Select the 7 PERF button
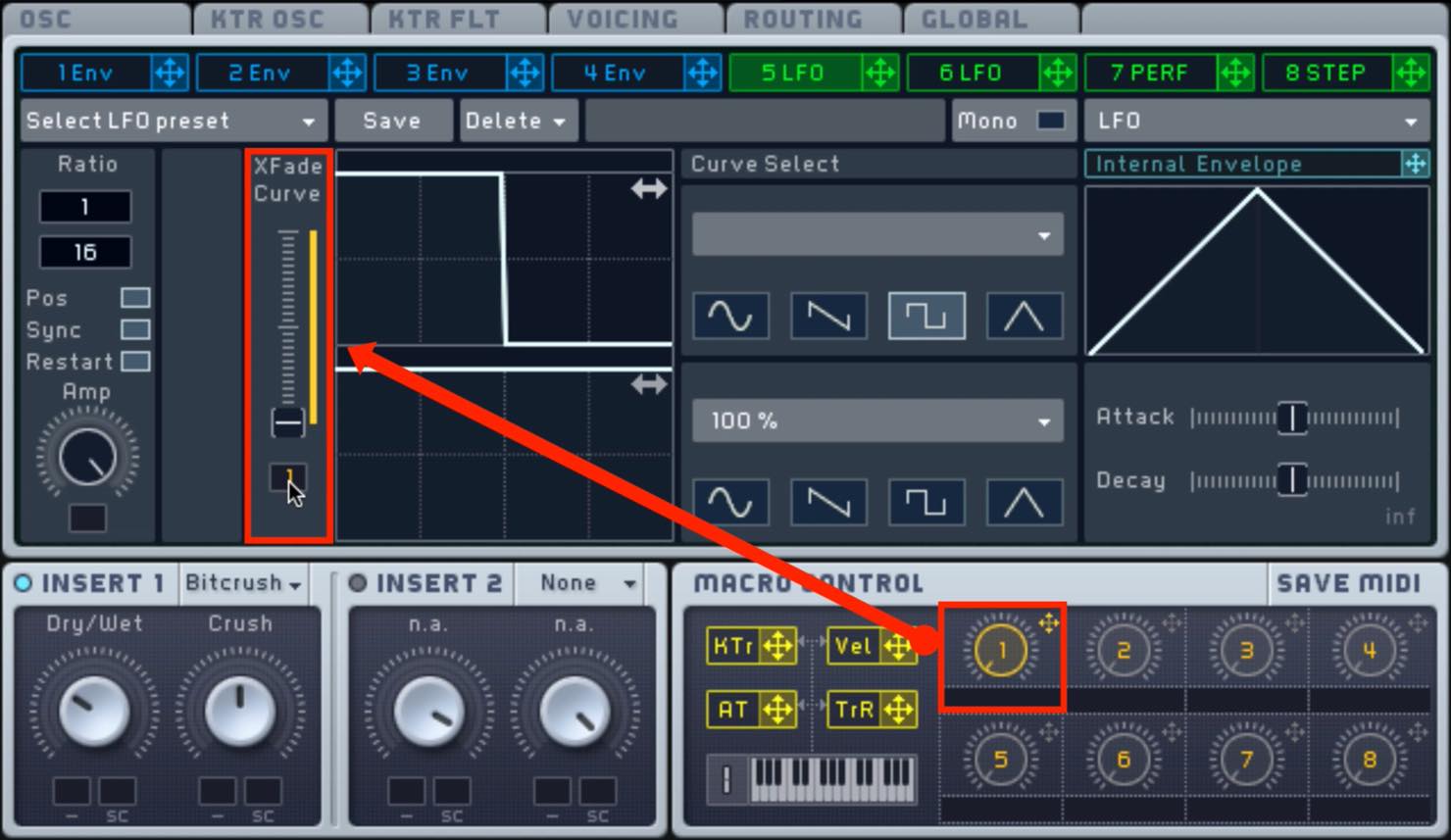Viewport: 1451px width, 840px height. coord(1149,73)
